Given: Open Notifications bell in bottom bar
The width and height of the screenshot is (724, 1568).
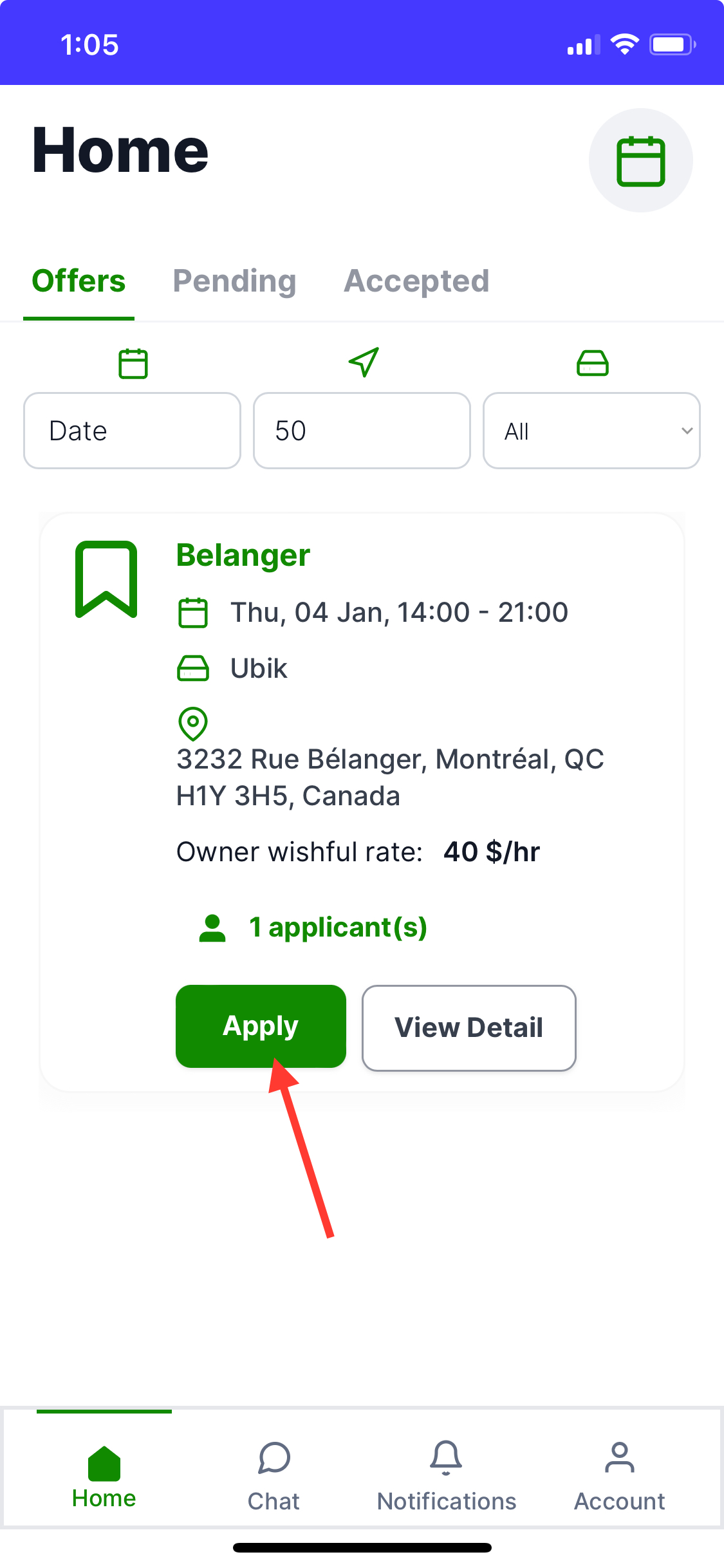Looking at the screenshot, I should point(446,1459).
